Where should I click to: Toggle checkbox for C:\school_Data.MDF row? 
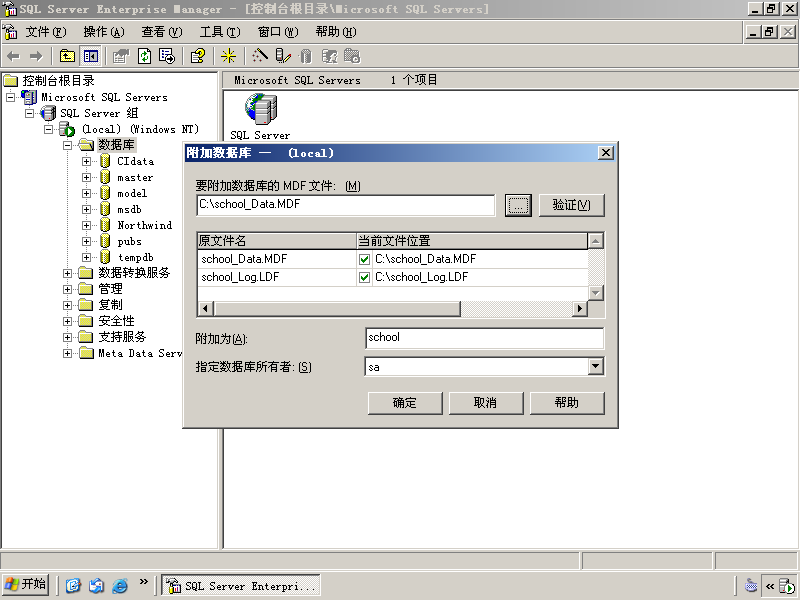[364, 259]
